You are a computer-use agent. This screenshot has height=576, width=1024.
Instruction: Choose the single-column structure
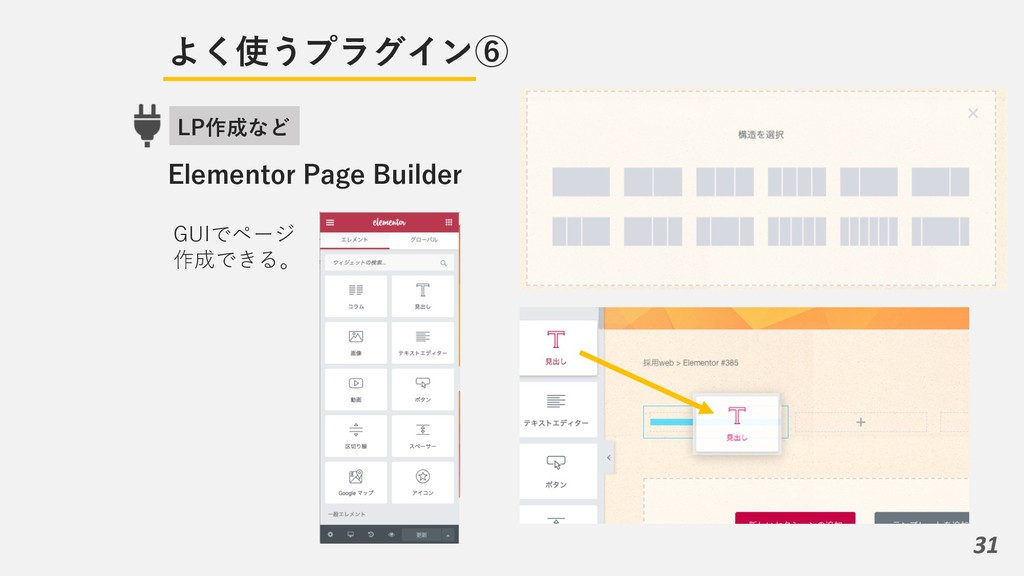581,182
